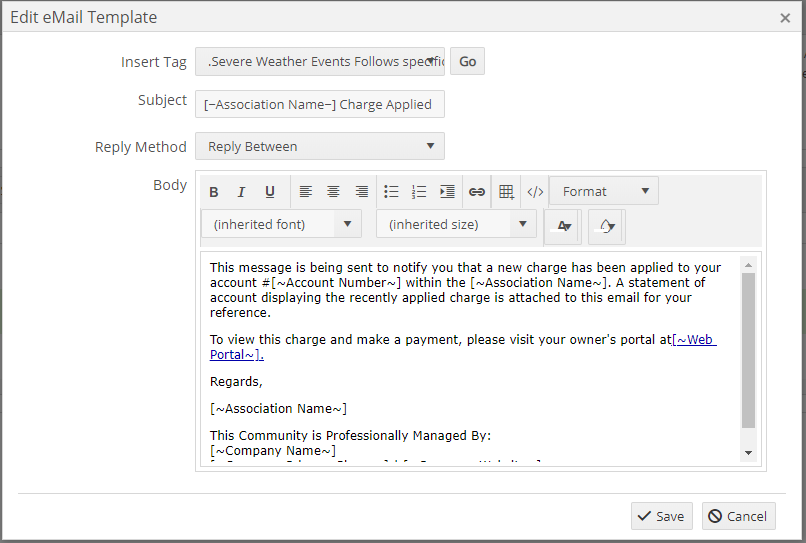The width and height of the screenshot is (806, 543).
Task: Open the Insert Tag dropdown
Action: point(320,62)
